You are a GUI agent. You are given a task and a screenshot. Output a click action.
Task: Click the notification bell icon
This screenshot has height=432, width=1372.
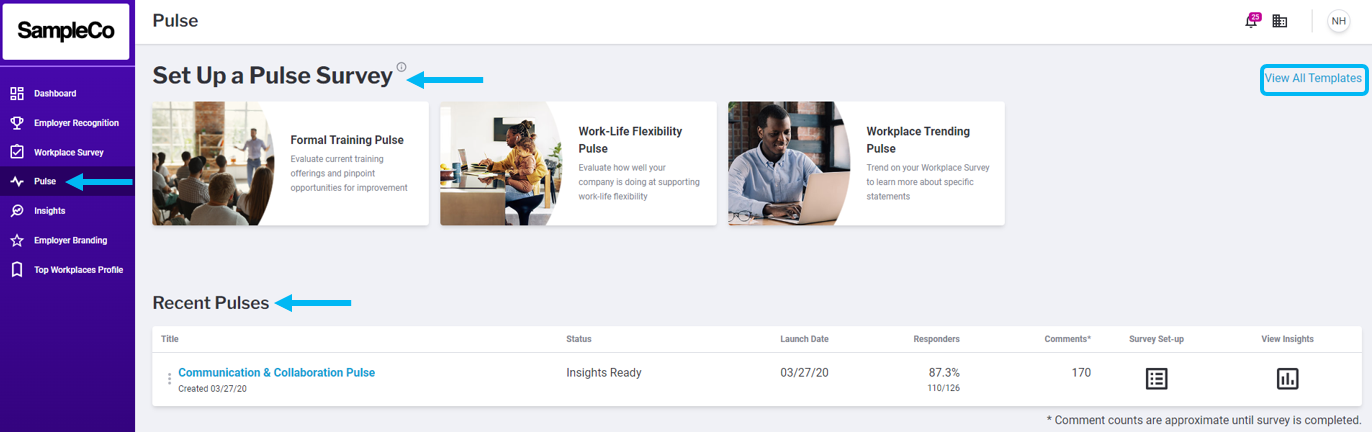(1251, 22)
